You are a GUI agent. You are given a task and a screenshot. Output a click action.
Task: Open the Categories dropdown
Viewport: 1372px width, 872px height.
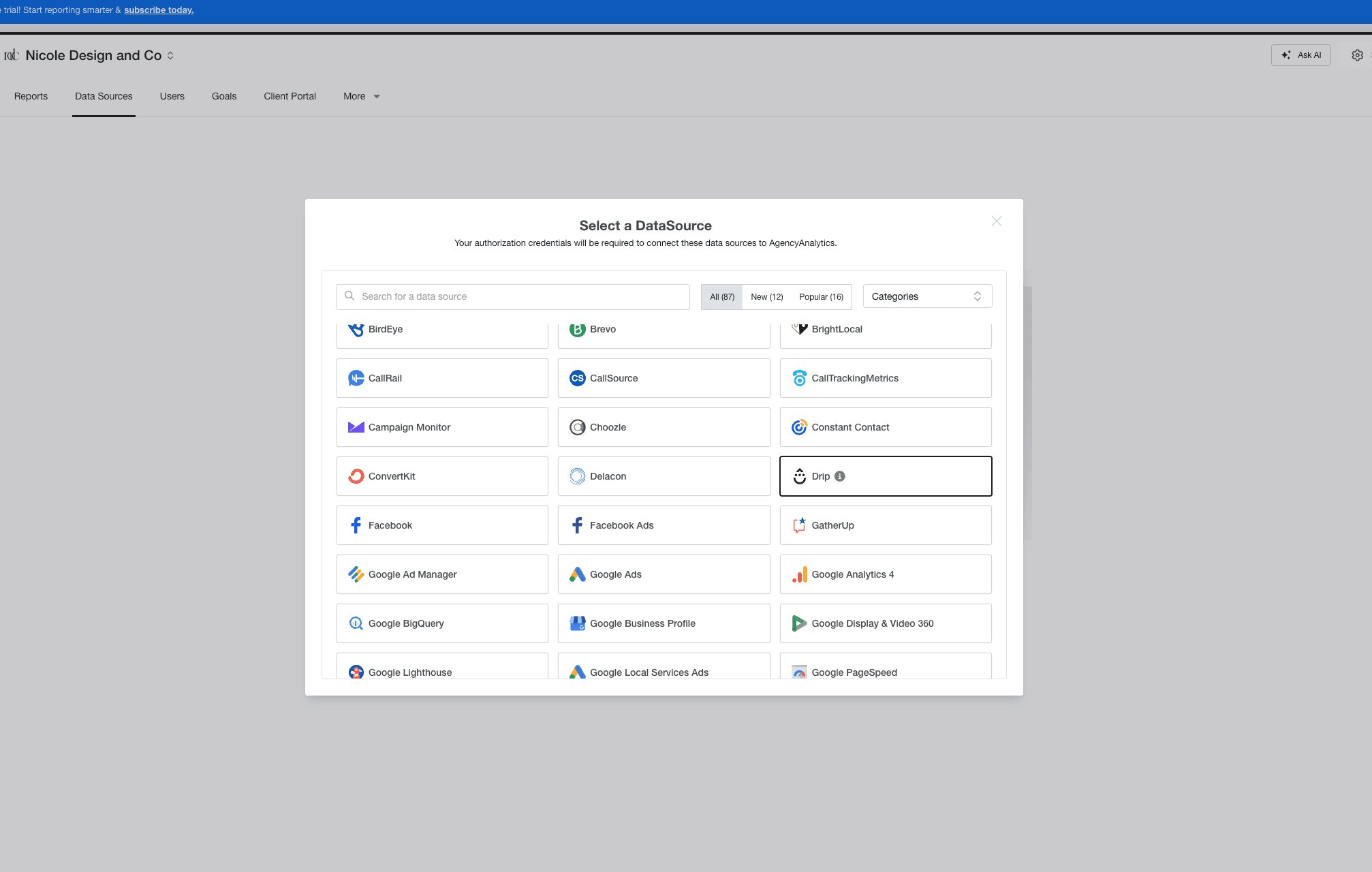927,296
